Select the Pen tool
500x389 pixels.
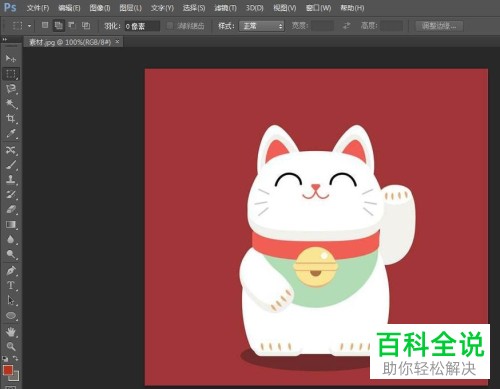click(11, 271)
